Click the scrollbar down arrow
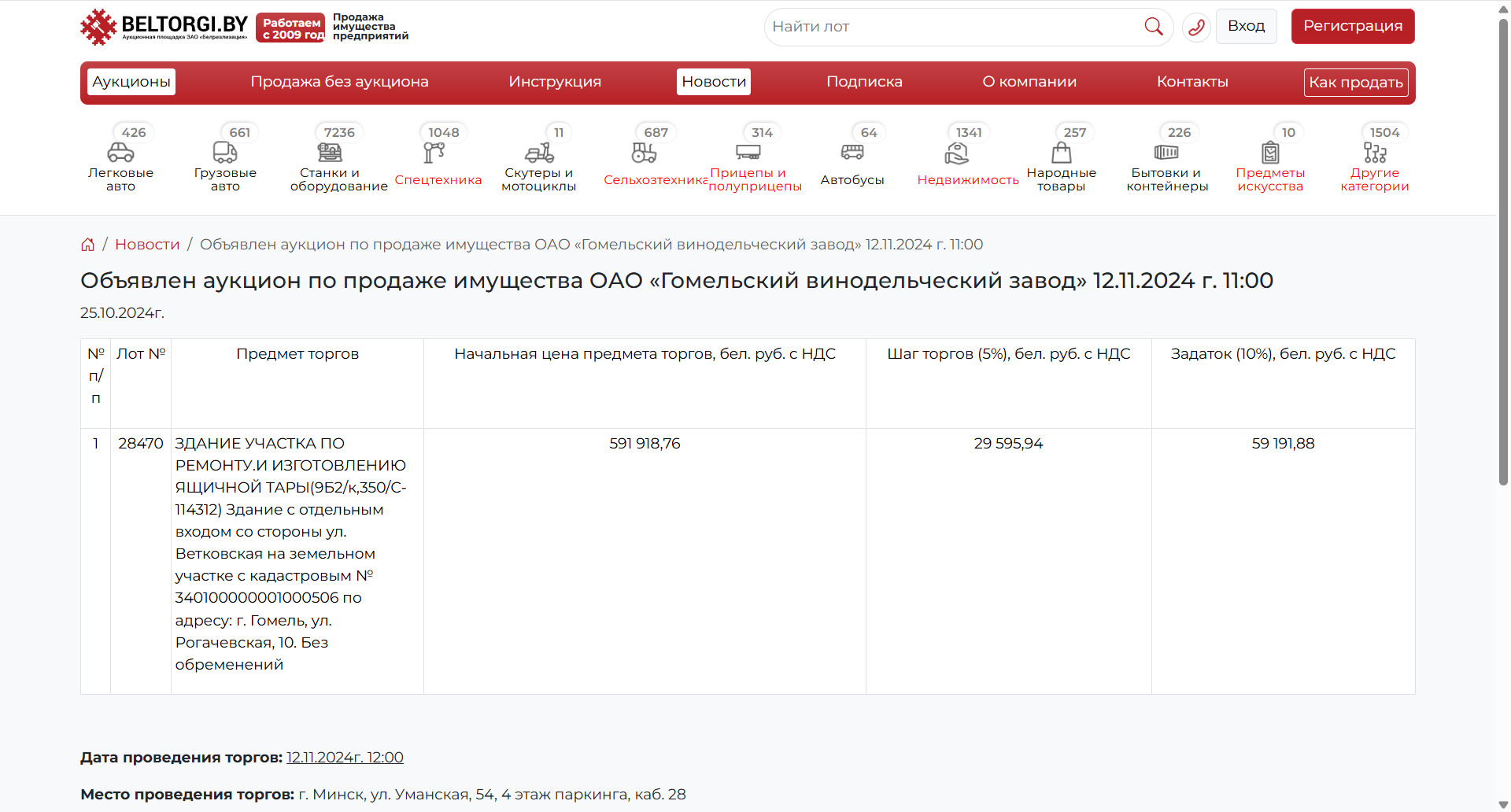The height and width of the screenshot is (812, 1511). [1503, 804]
